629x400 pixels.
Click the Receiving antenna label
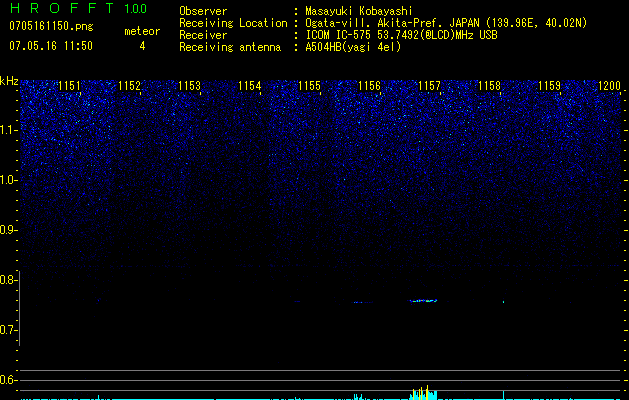230,47
